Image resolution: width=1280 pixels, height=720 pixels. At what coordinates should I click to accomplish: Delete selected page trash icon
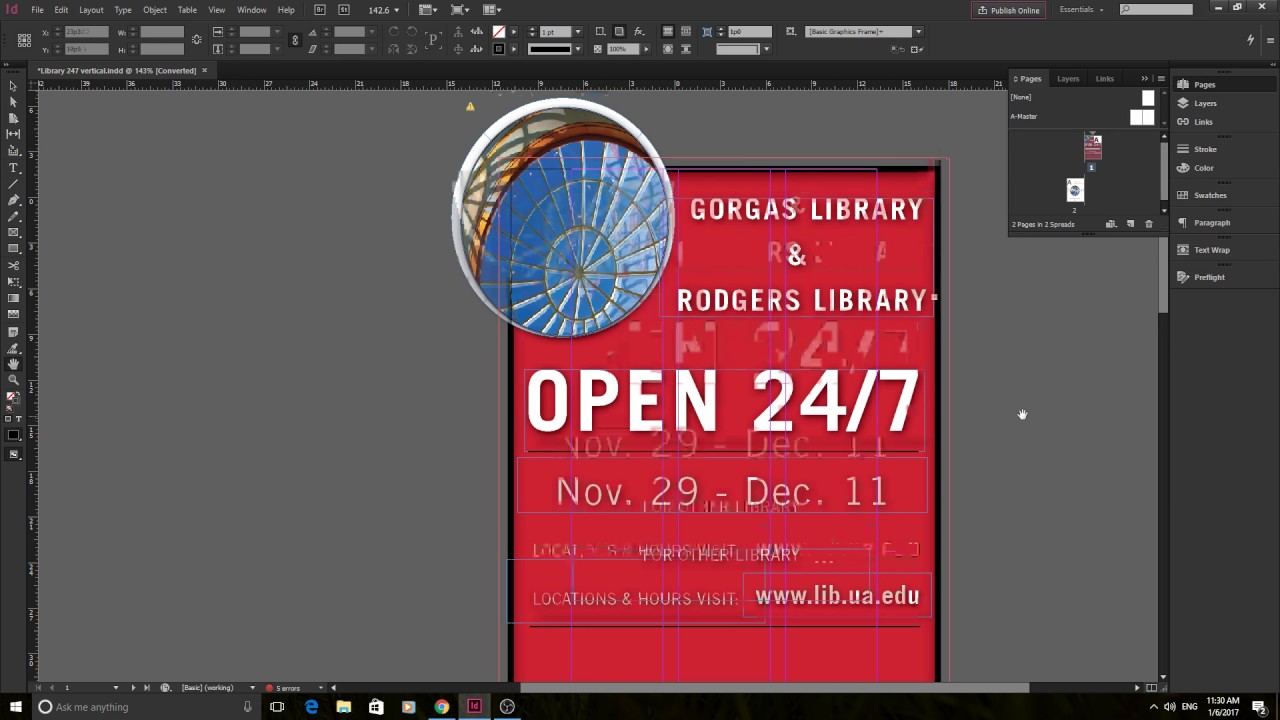pos(1148,224)
